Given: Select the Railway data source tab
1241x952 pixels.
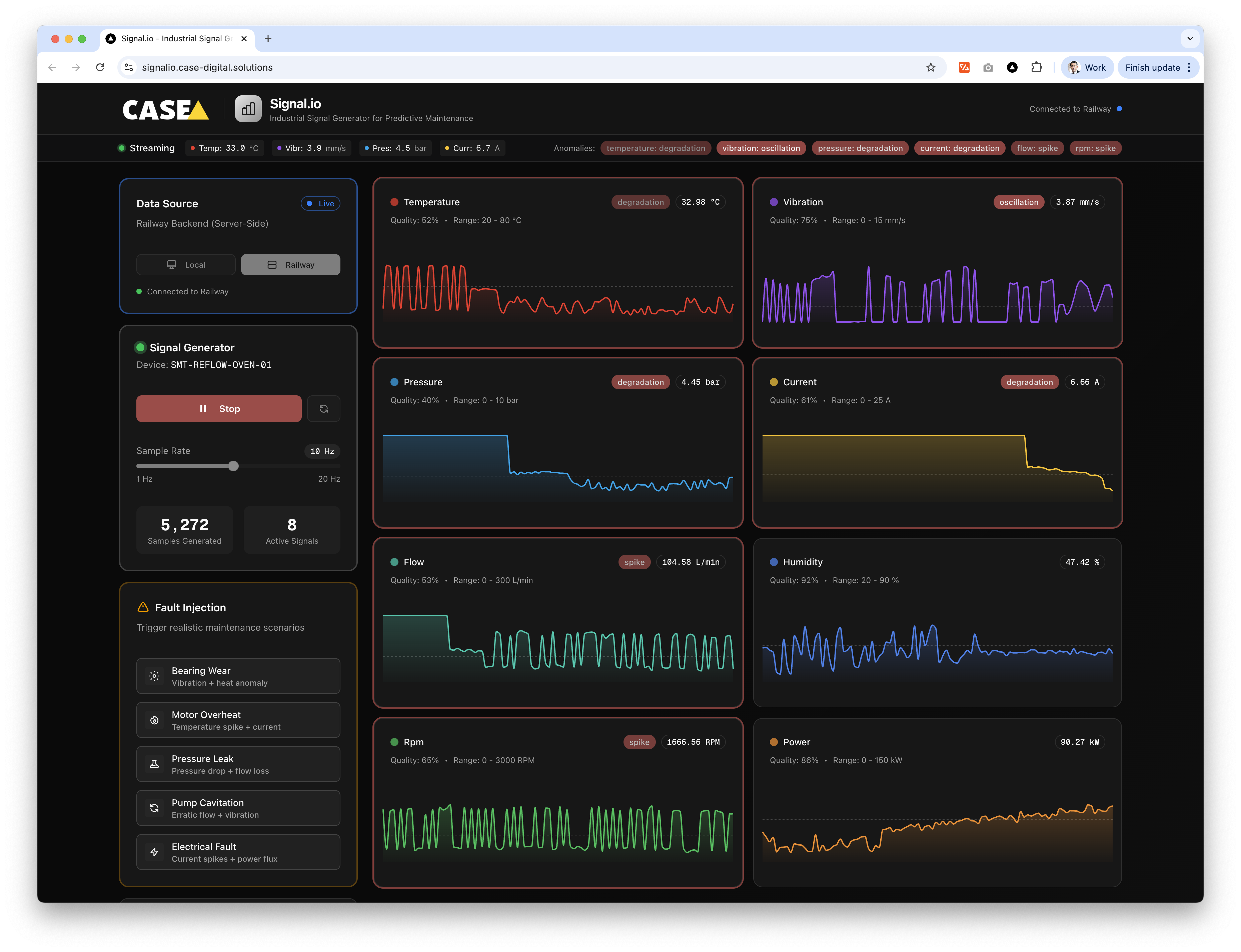Looking at the screenshot, I should tap(290, 264).
